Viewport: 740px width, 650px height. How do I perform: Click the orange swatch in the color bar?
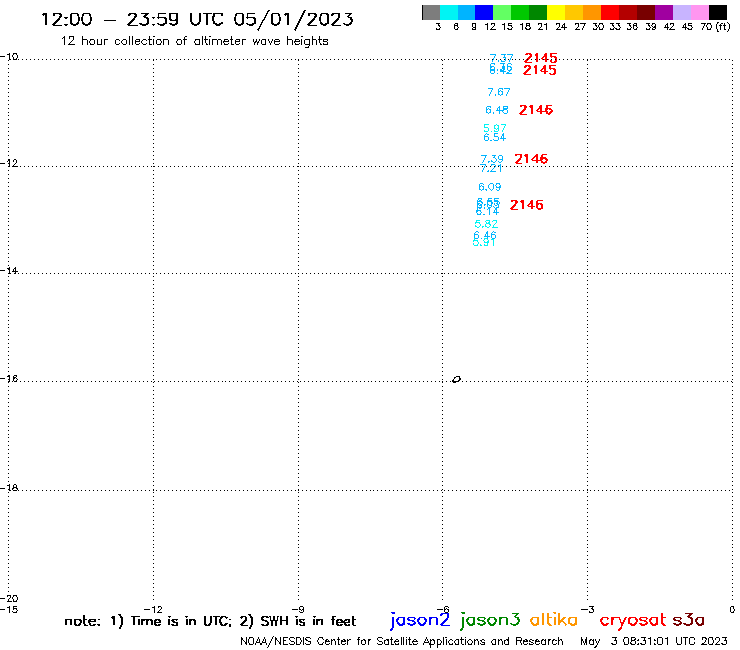click(x=592, y=12)
